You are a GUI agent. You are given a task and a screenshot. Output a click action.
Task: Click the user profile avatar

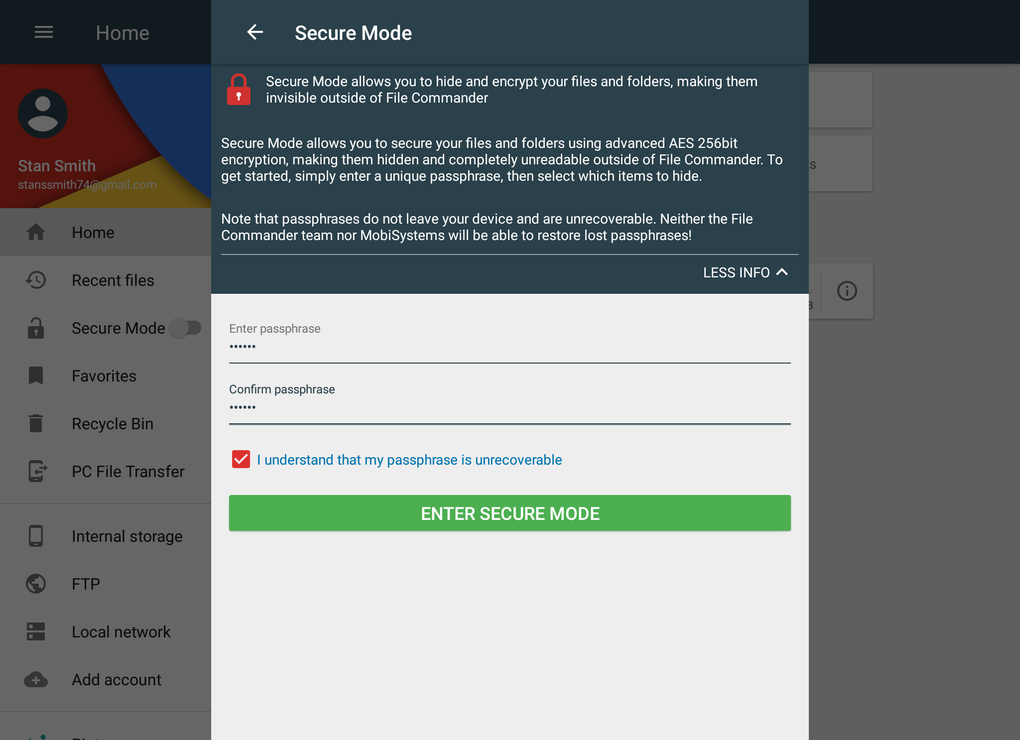[x=43, y=113]
